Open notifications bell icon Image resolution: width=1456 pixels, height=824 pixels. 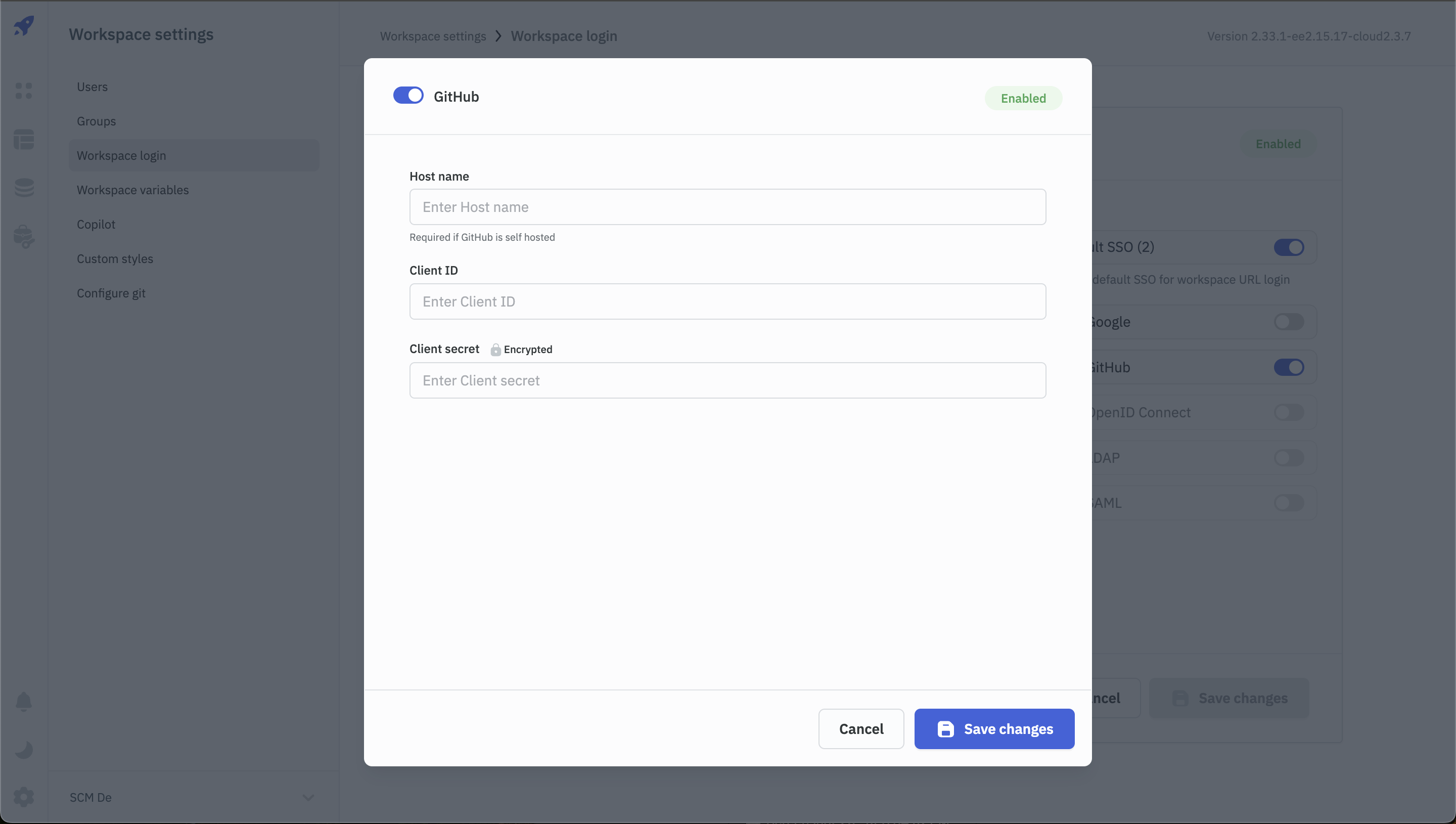(24, 702)
